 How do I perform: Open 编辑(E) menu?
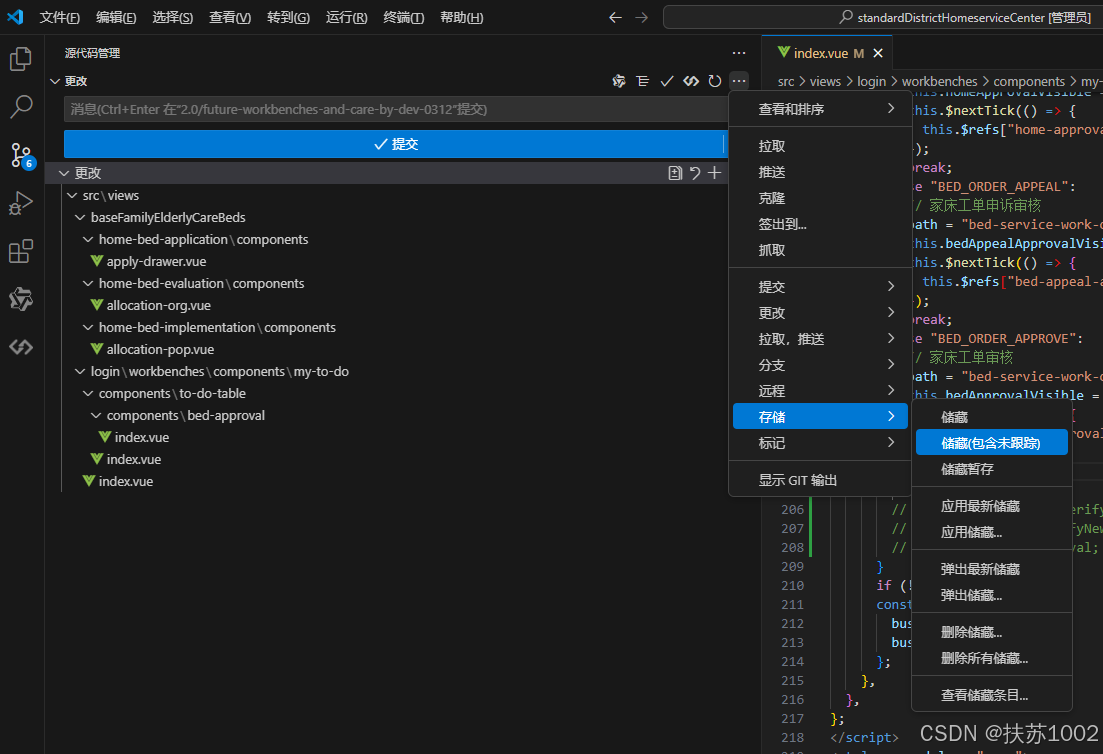point(116,18)
